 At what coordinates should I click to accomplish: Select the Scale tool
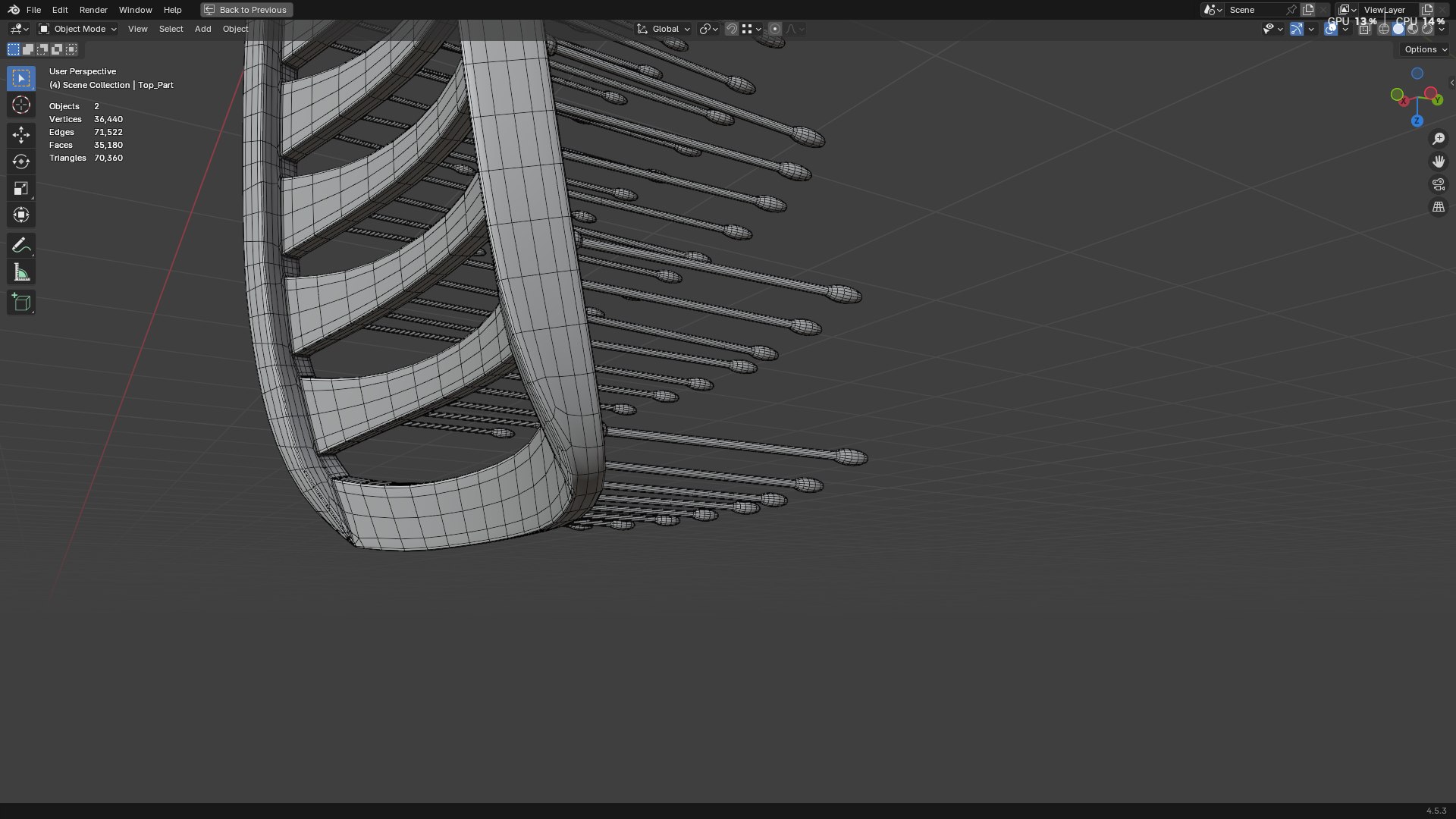pyautogui.click(x=21, y=188)
